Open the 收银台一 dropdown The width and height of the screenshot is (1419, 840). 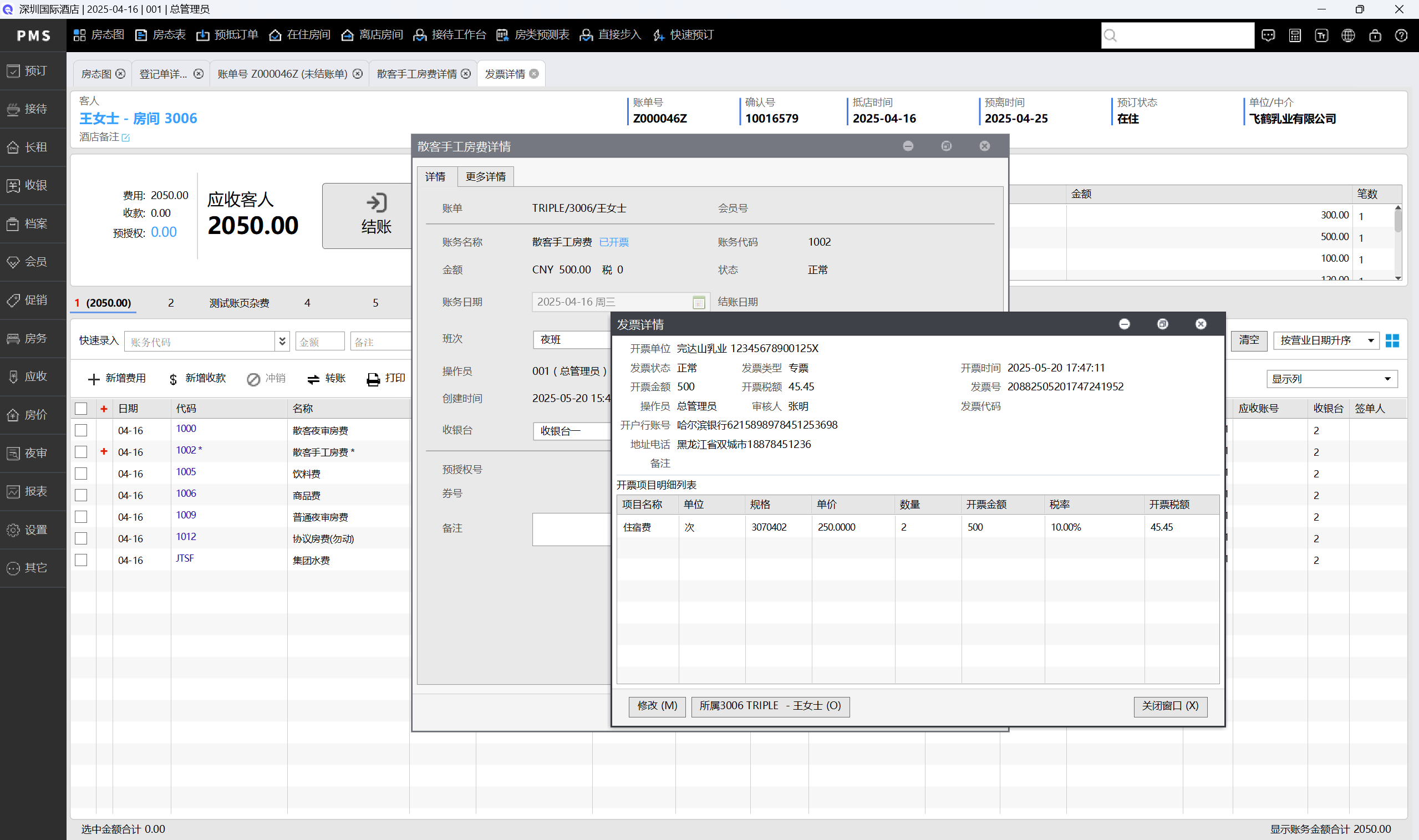[x=572, y=431]
